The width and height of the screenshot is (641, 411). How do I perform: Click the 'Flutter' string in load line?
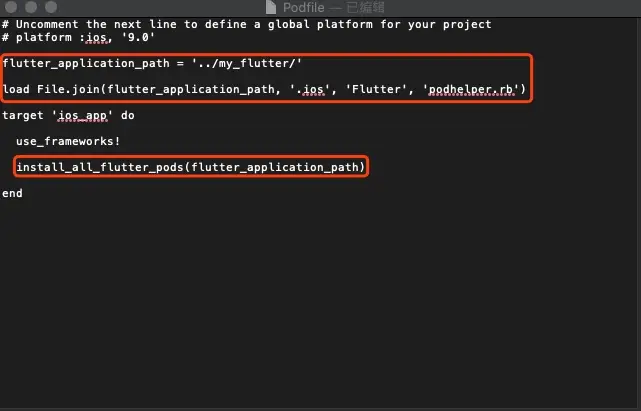[377, 89]
